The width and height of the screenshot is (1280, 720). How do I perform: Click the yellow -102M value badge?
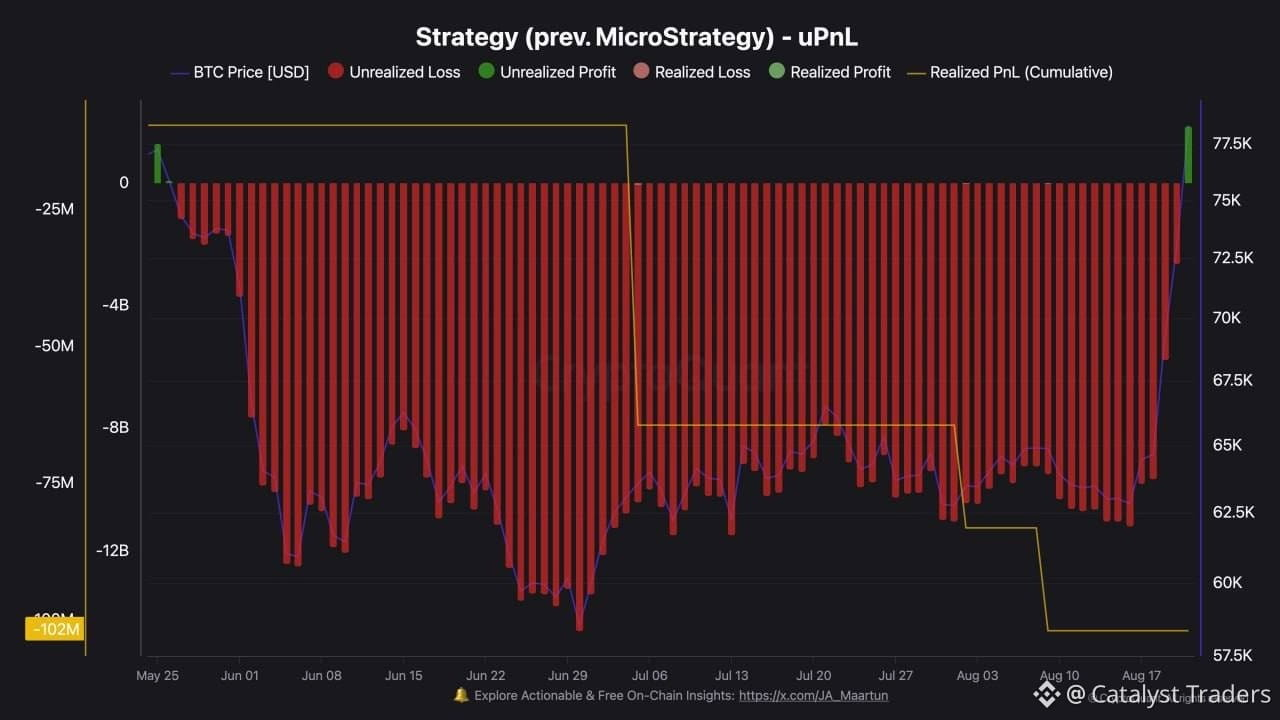(x=54, y=629)
